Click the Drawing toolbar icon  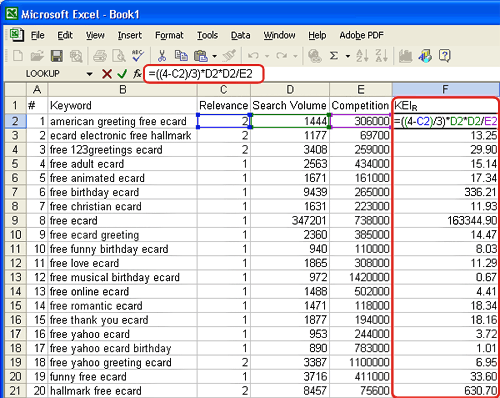click(425, 56)
